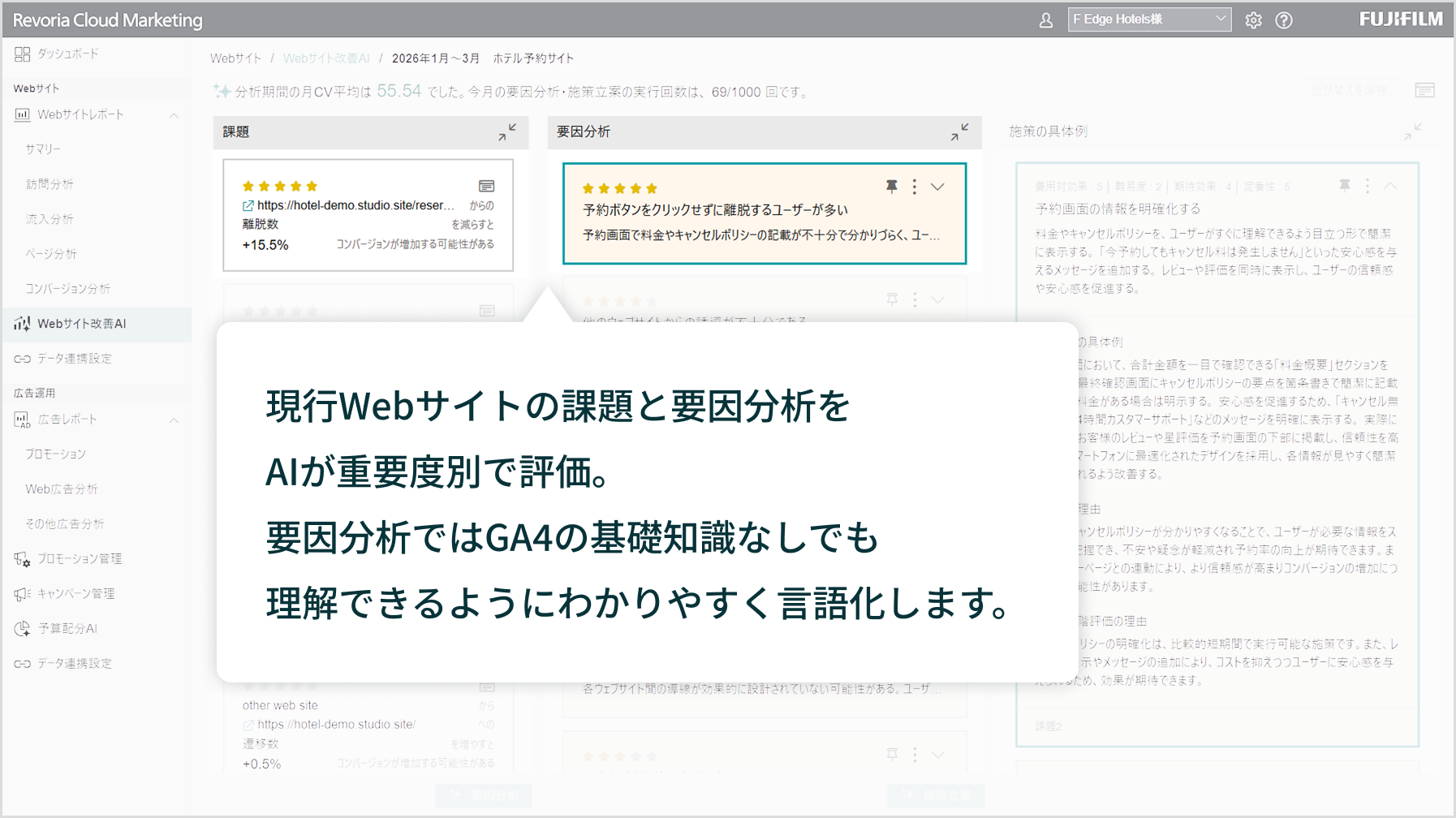Screen dimensions: 1456x818
Task: Select the Webサイトレポート chart icon
Action: [21, 114]
